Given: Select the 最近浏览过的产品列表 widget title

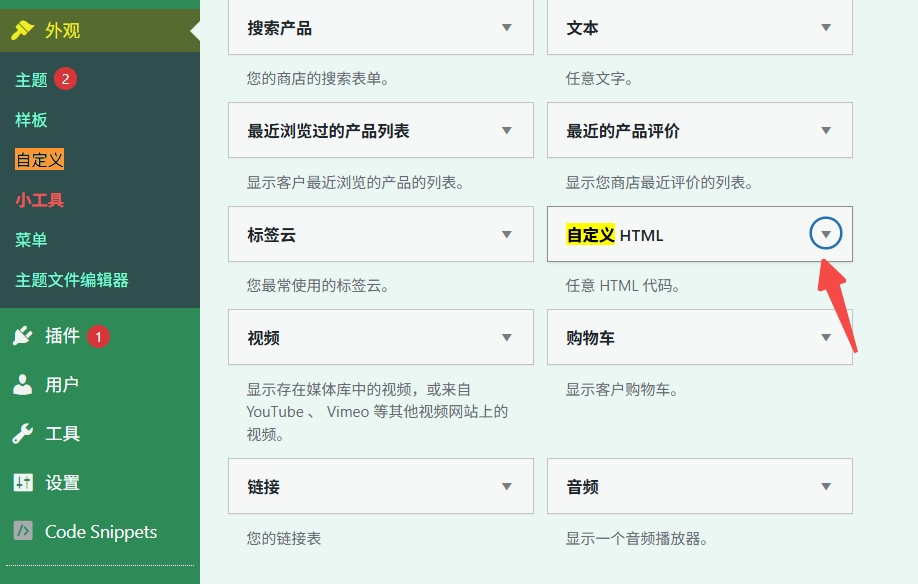Looking at the screenshot, I should click(328, 131).
